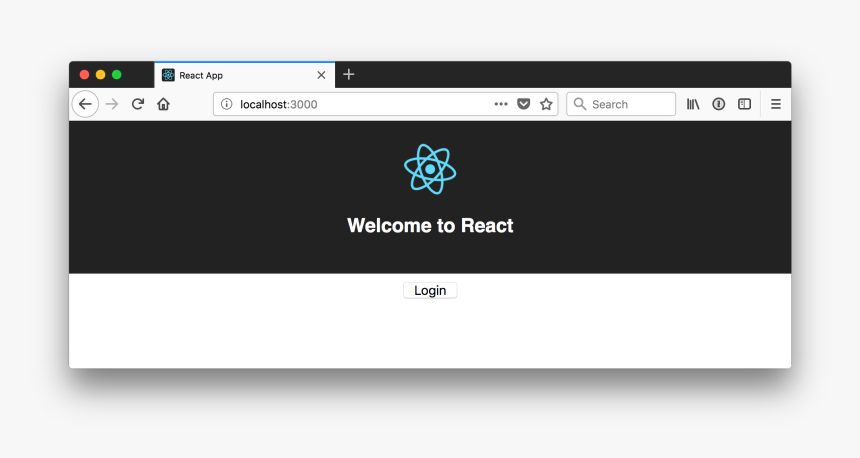The image size is (860, 458).
Task: Focus the Search field
Action: point(621,104)
